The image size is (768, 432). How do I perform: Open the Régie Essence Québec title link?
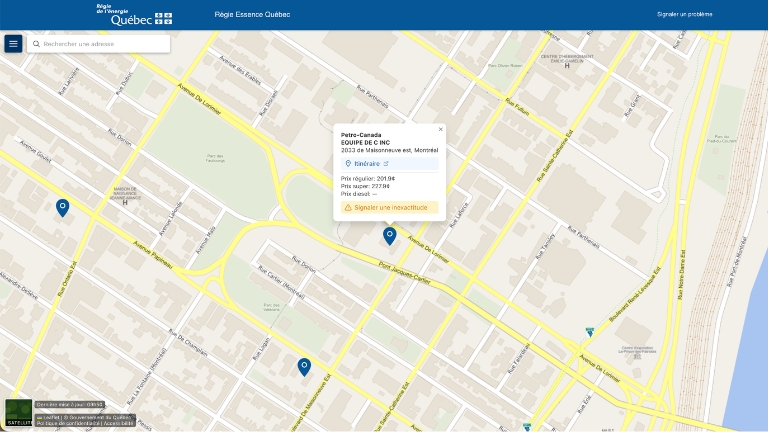point(252,15)
